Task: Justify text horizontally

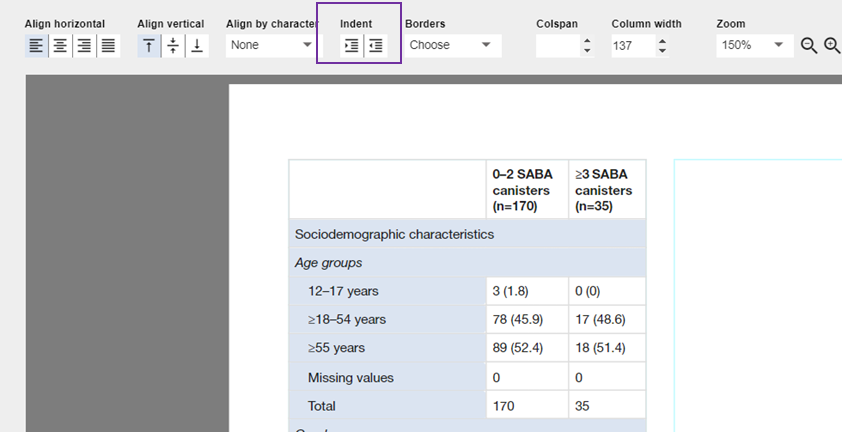Action: [109, 46]
